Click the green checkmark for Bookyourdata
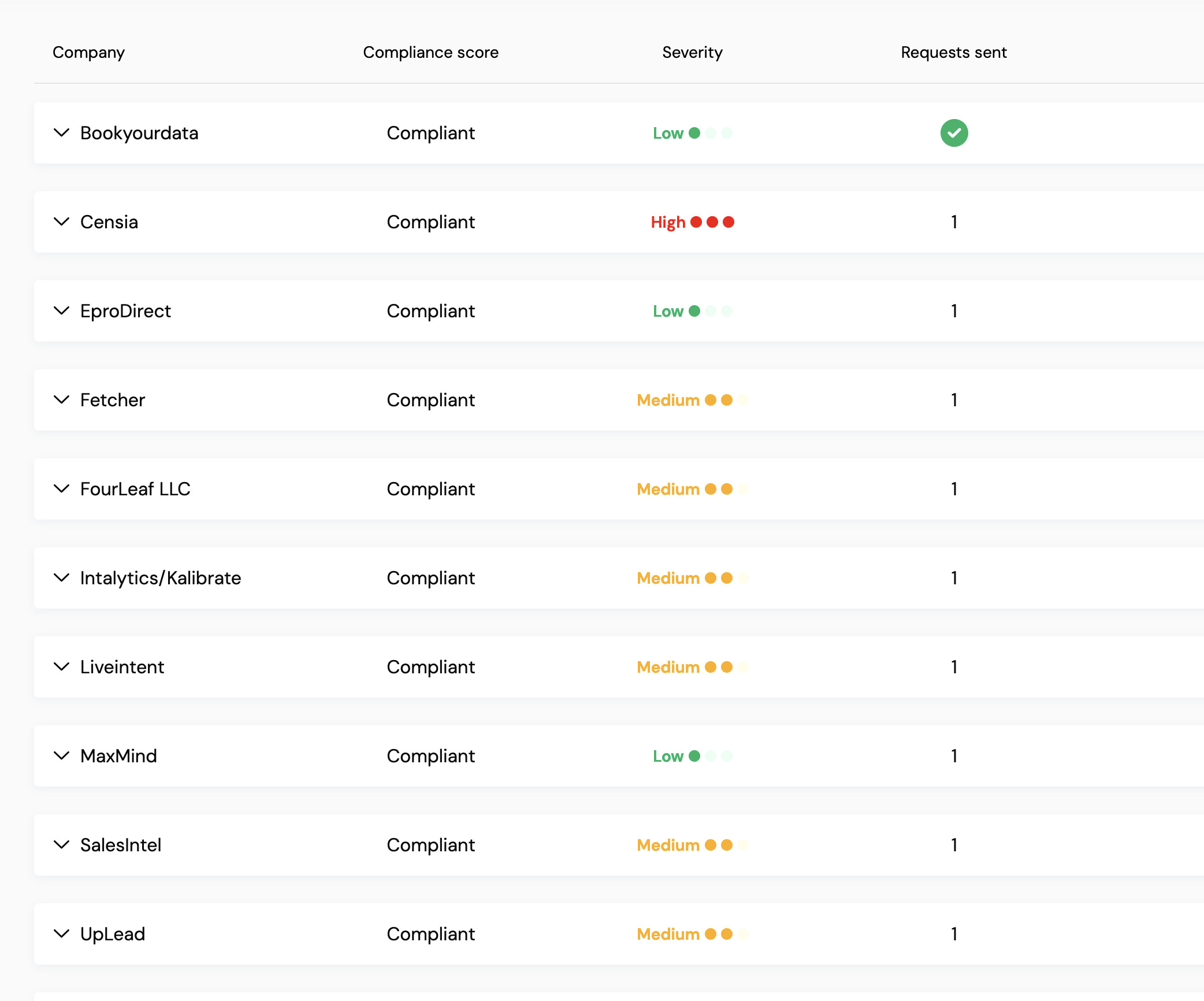This screenshot has width=1204, height=1001. (x=954, y=133)
